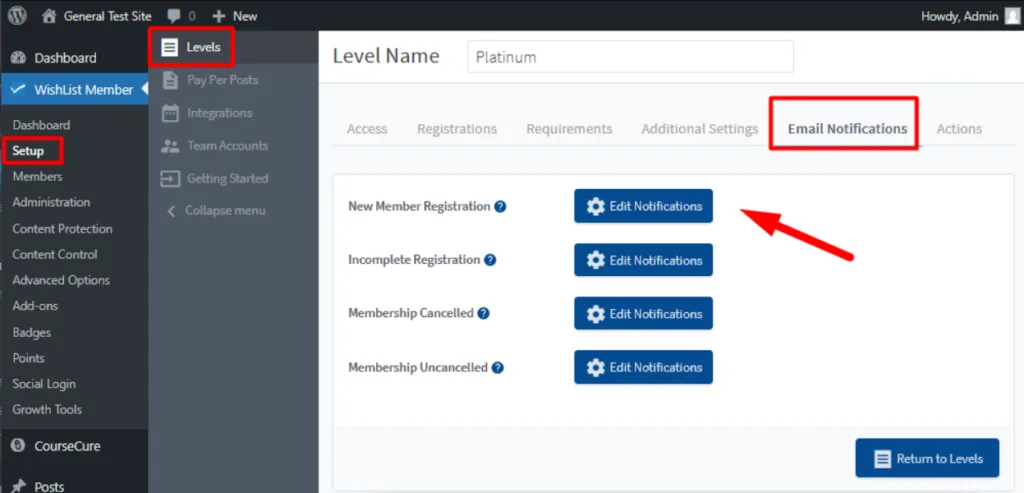Click the Levels list icon
1024x493 pixels.
click(x=170, y=47)
